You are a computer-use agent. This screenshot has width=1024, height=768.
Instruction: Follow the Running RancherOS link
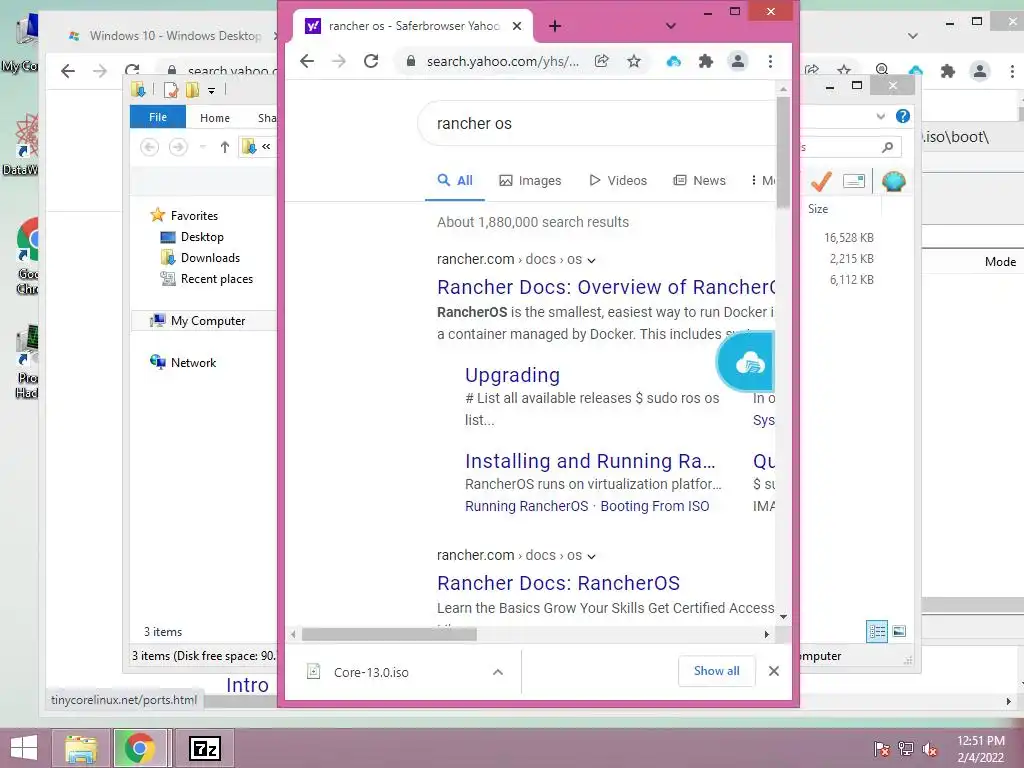pyautogui.click(x=526, y=506)
